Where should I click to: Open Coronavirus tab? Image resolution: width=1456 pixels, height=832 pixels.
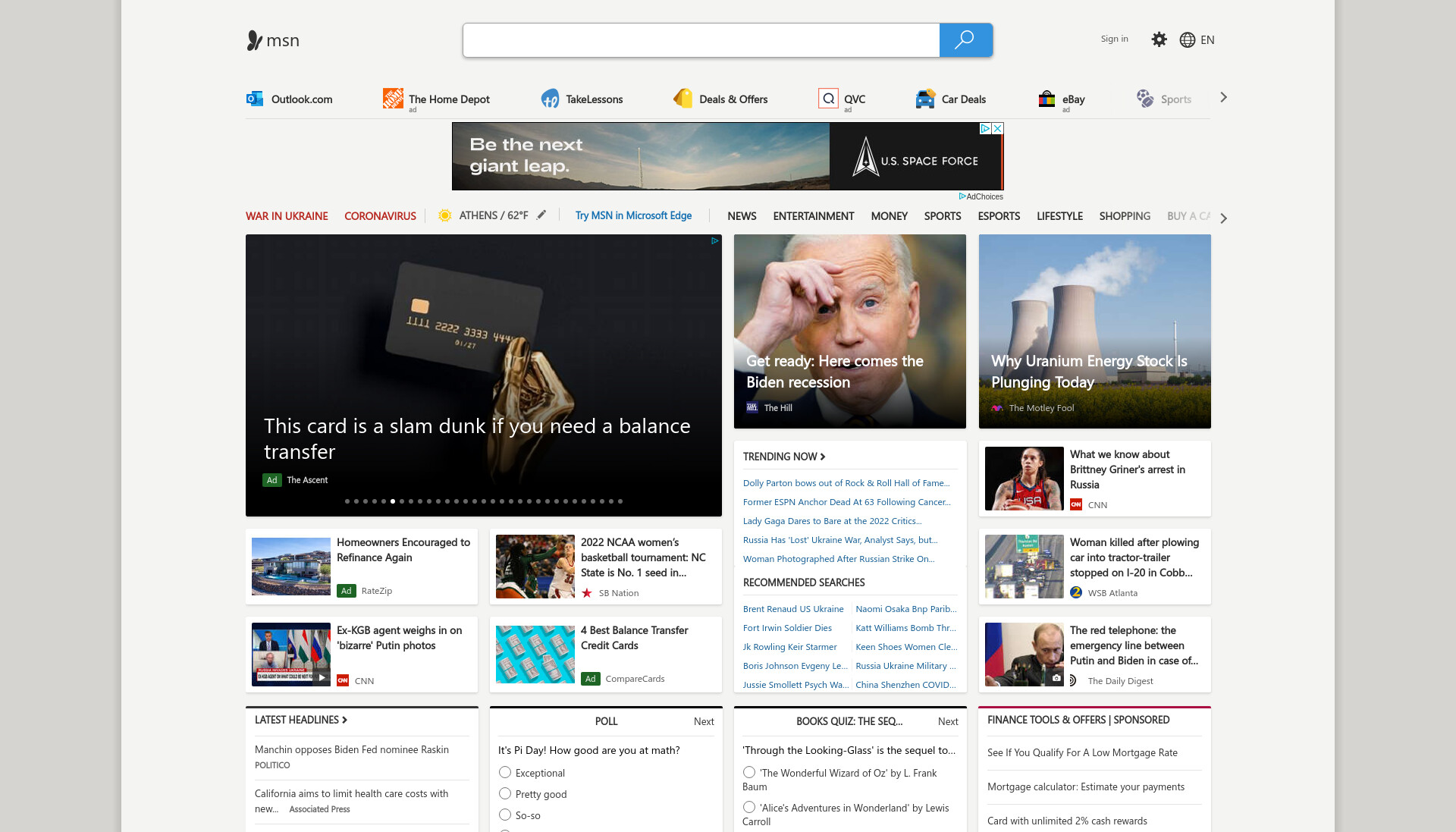pos(380,216)
